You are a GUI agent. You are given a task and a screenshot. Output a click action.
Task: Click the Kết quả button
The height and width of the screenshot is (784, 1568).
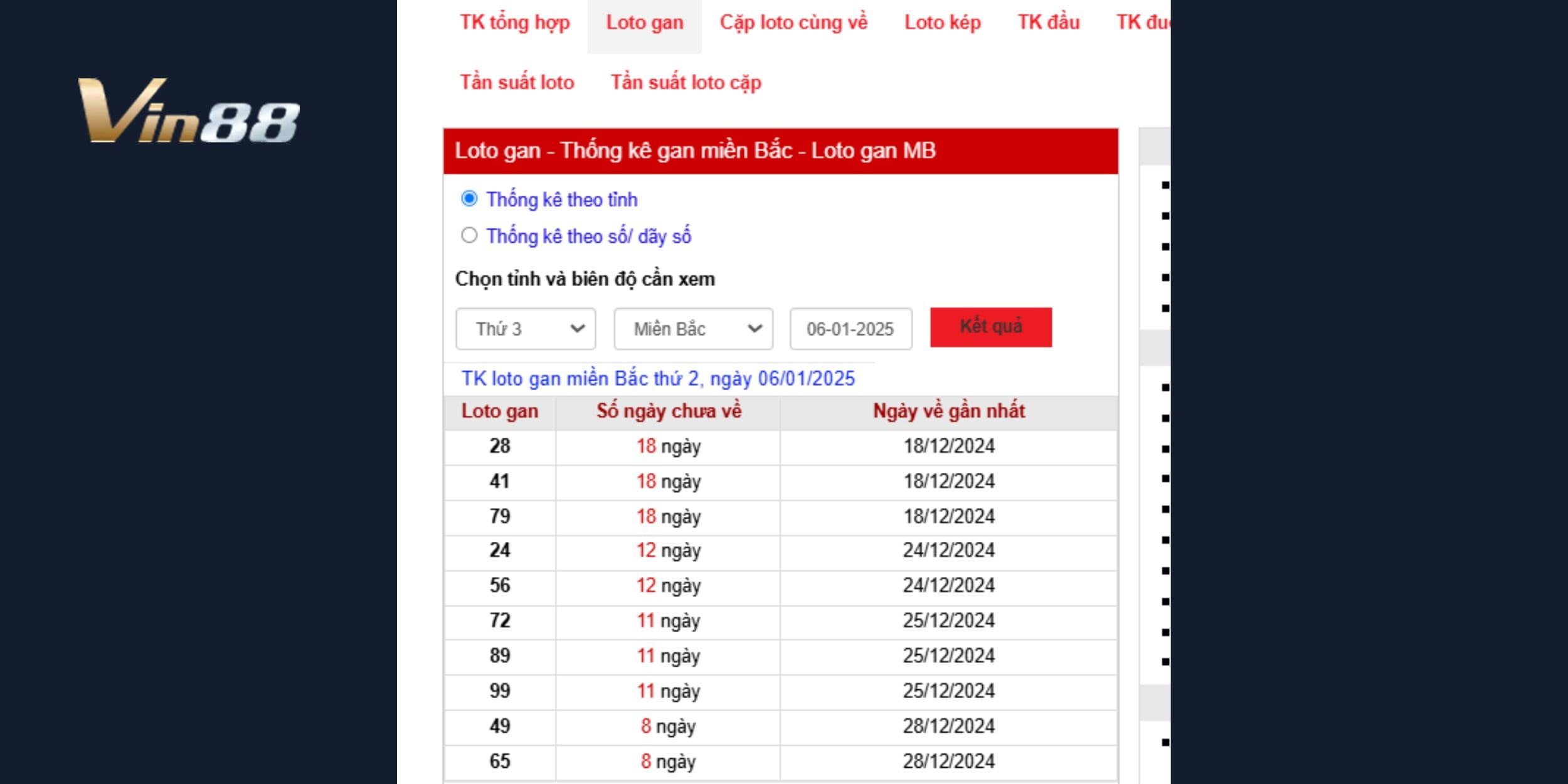tap(991, 327)
